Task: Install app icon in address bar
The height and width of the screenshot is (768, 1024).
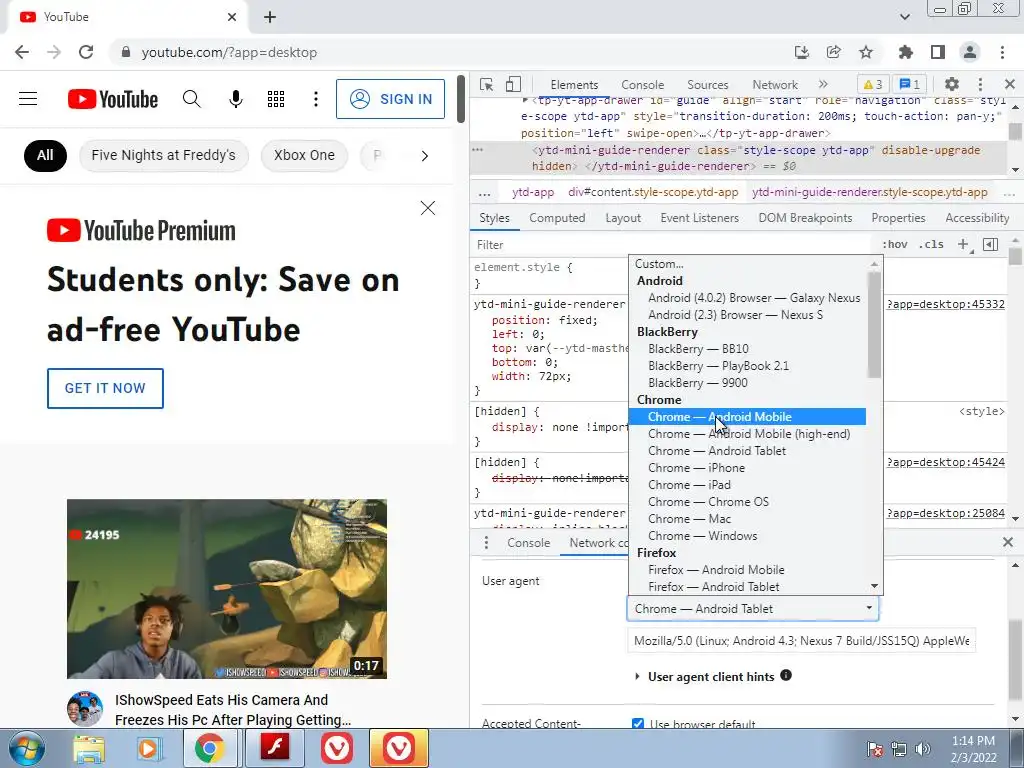Action: [801, 52]
